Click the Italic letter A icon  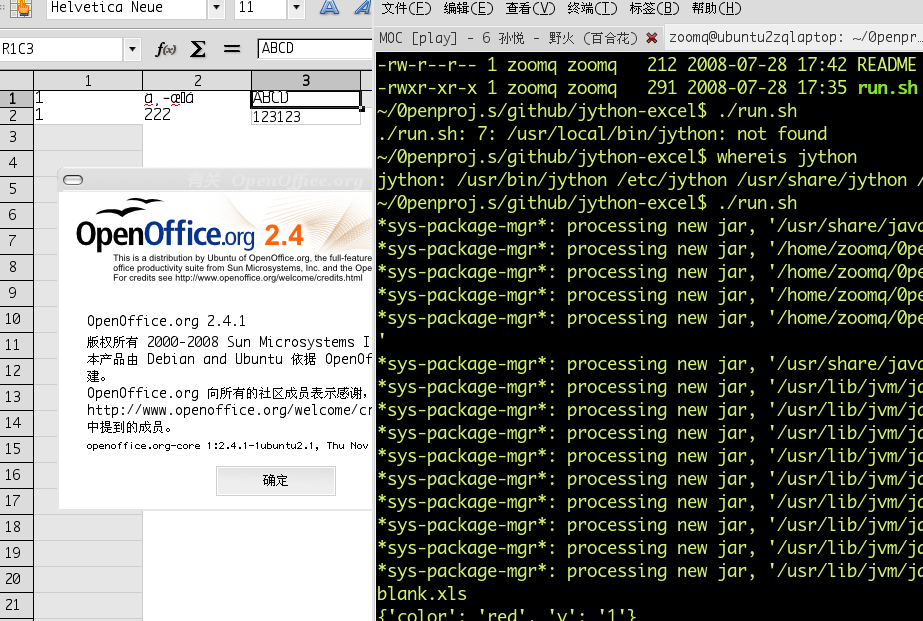pos(361,9)
